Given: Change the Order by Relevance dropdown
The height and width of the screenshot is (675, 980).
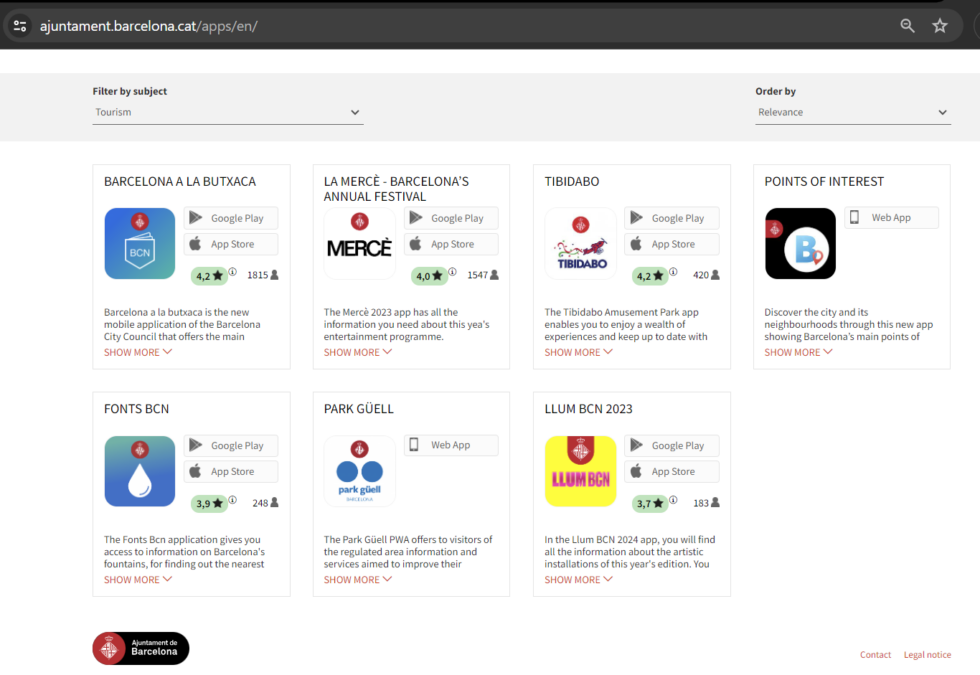Looking at the screenshot, I should pyautogui.click(x=852, y=112).
